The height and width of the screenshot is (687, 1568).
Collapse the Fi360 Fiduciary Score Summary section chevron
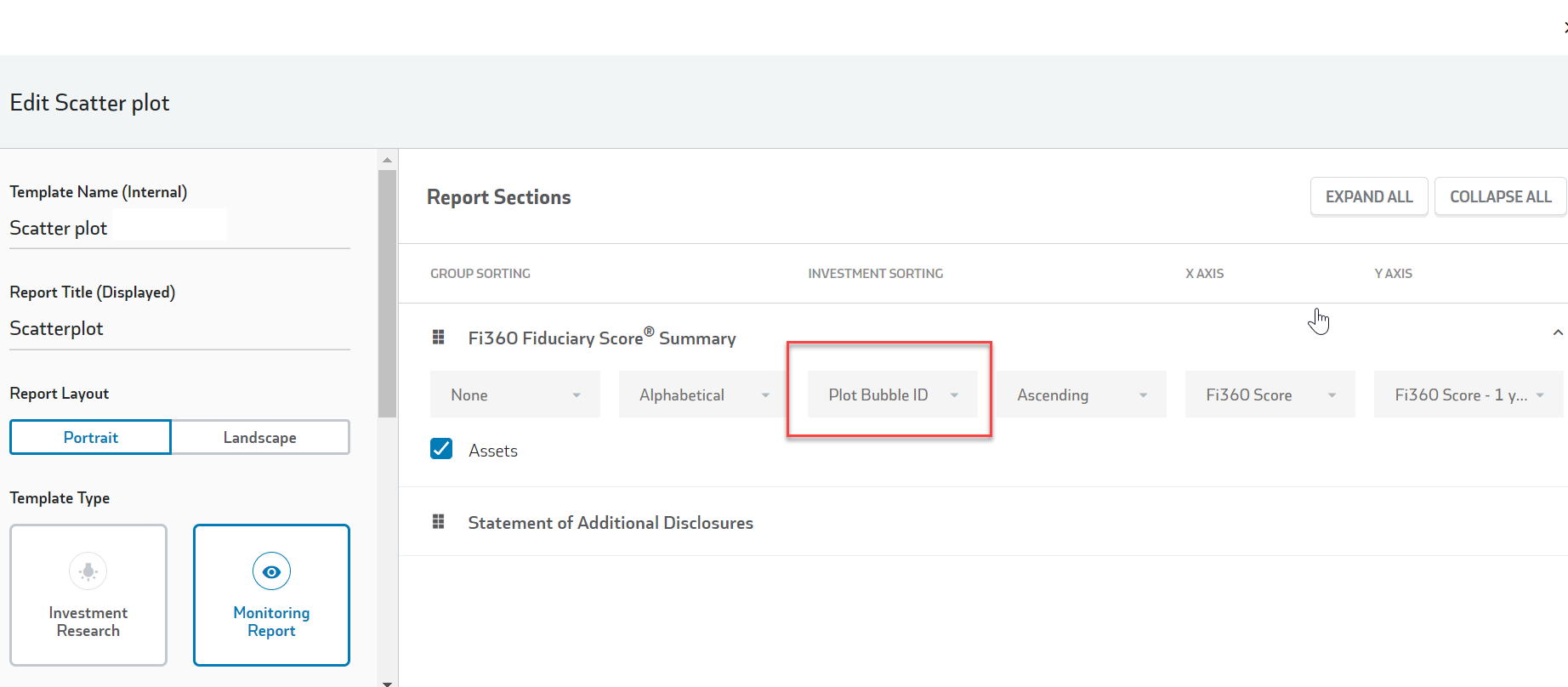(x=1557, y=332)
